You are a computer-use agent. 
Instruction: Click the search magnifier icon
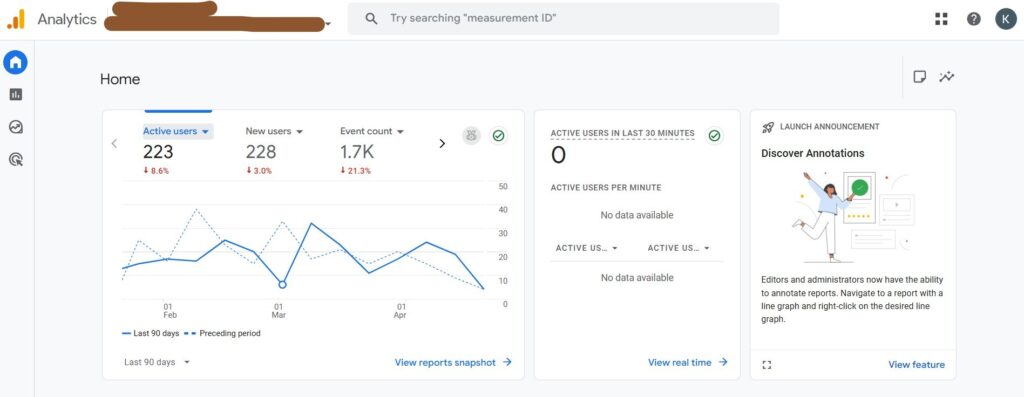(371, 19)
